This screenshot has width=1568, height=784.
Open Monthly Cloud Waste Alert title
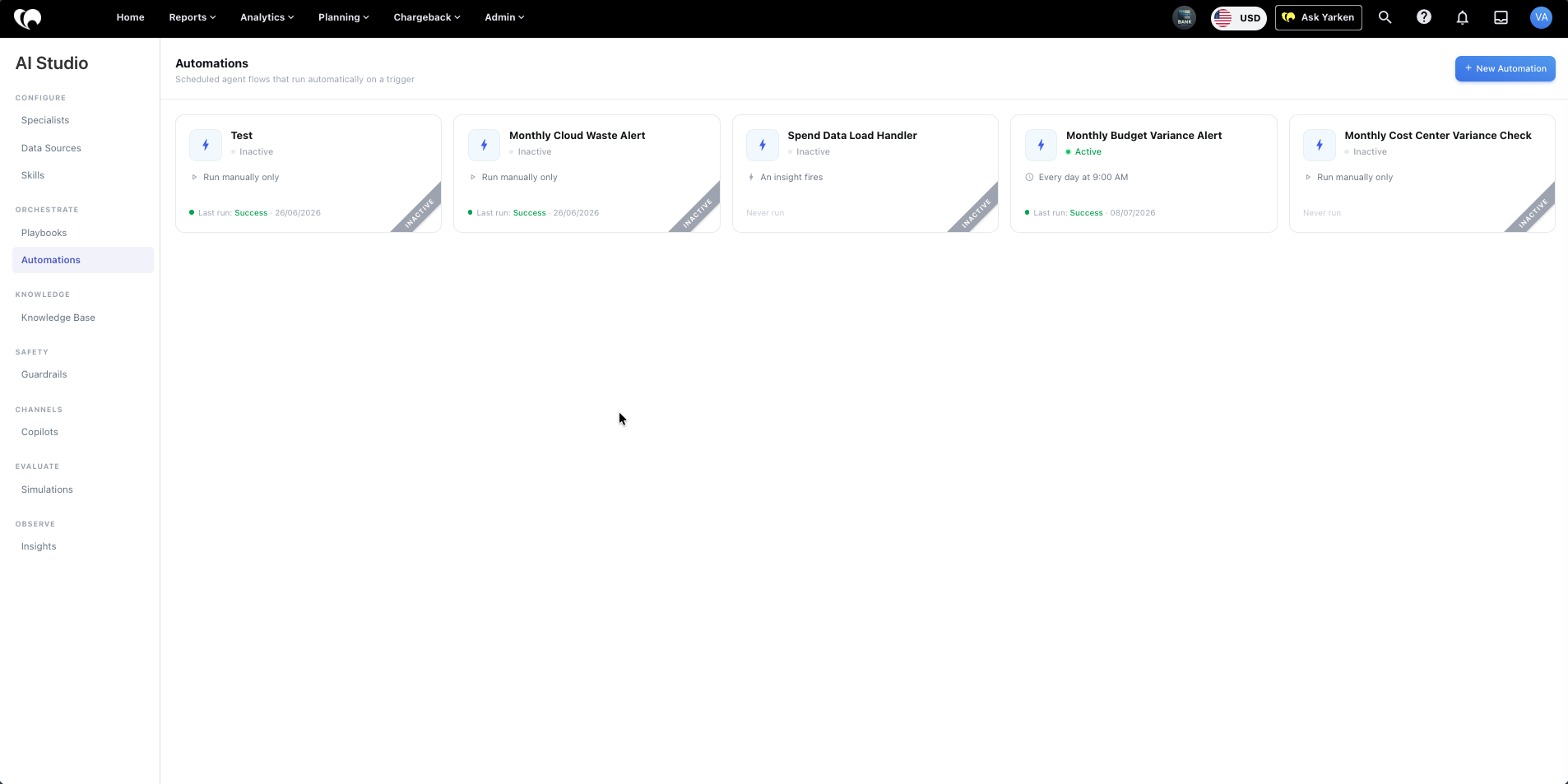click(x=577, y=136)
